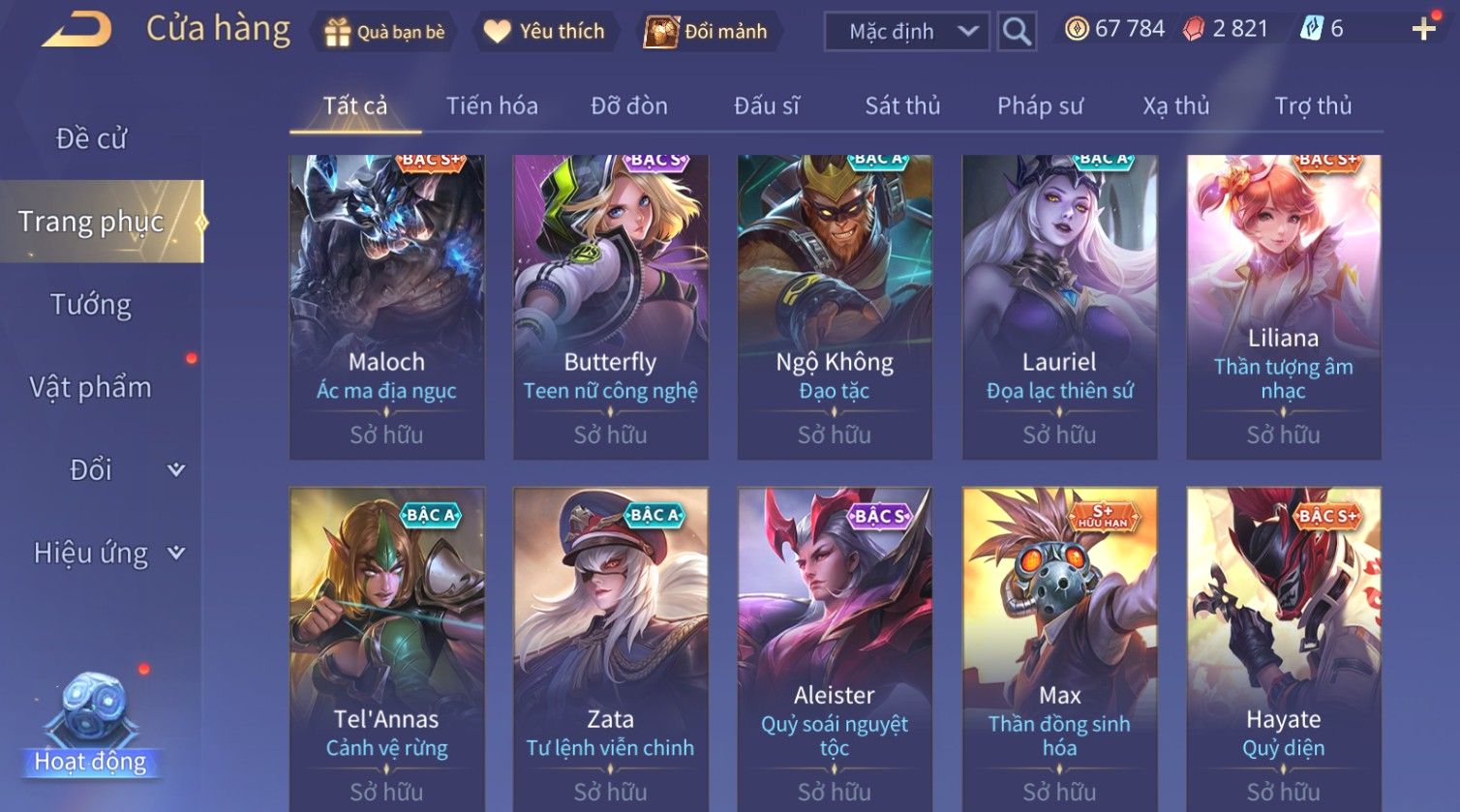Switch to the Pháp sư tab

1040,105
